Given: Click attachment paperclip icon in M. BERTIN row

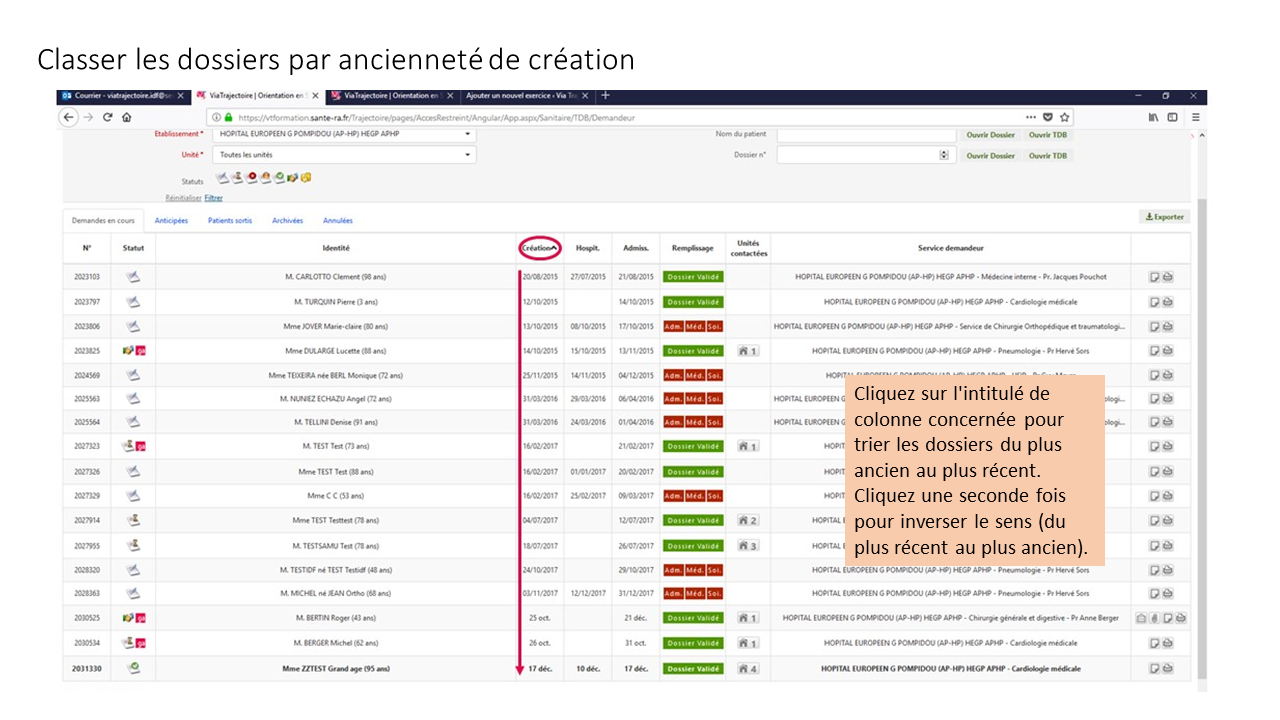Looking at the screenshot, I should (1153, 618).
